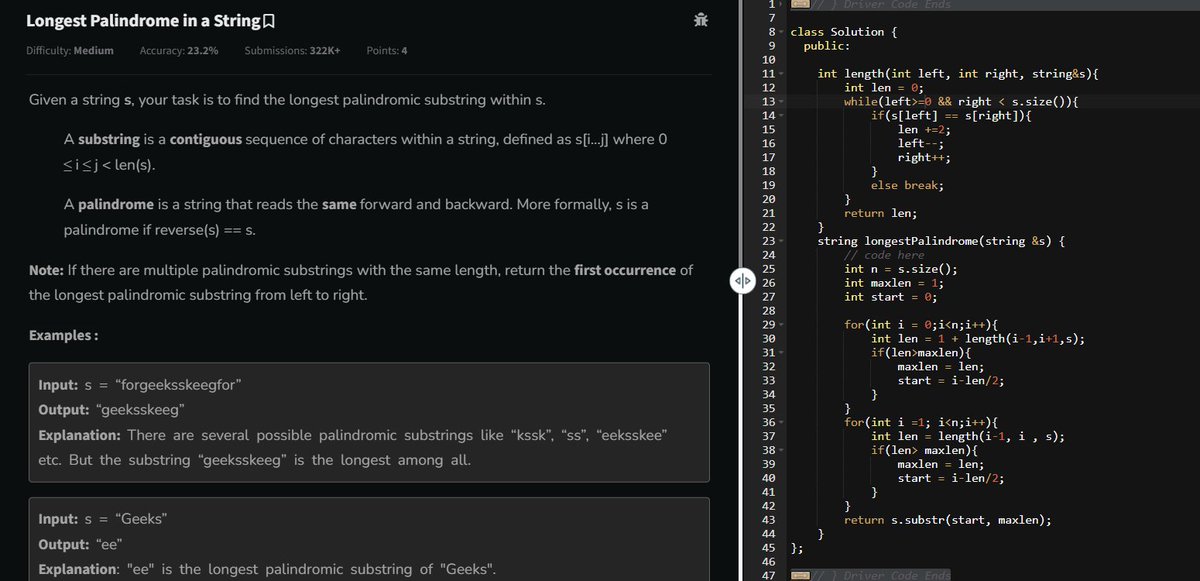
Task: Click the output "ee" text
Action: click(107, 545)
